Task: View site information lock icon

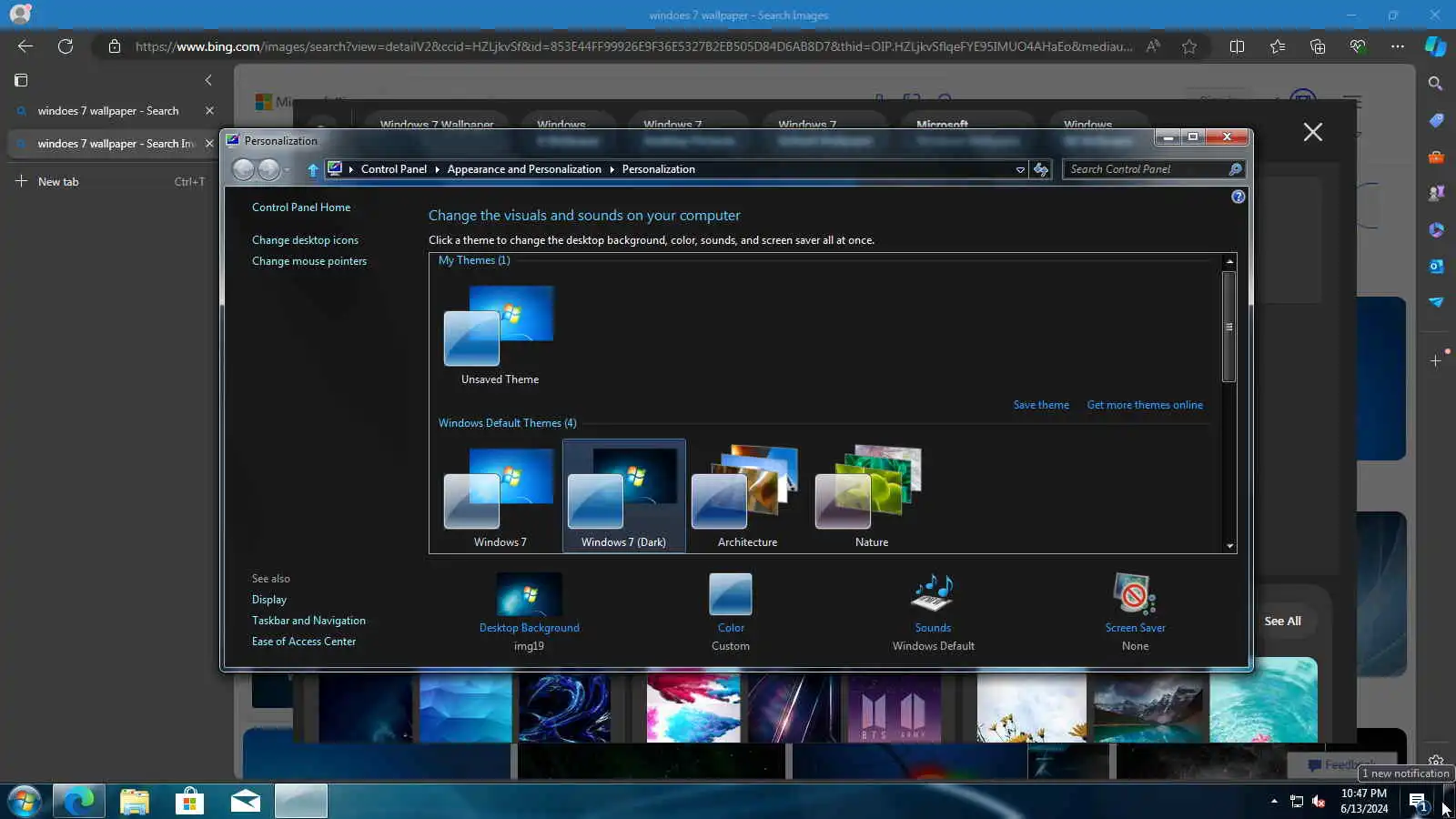Action: point(115,46)
